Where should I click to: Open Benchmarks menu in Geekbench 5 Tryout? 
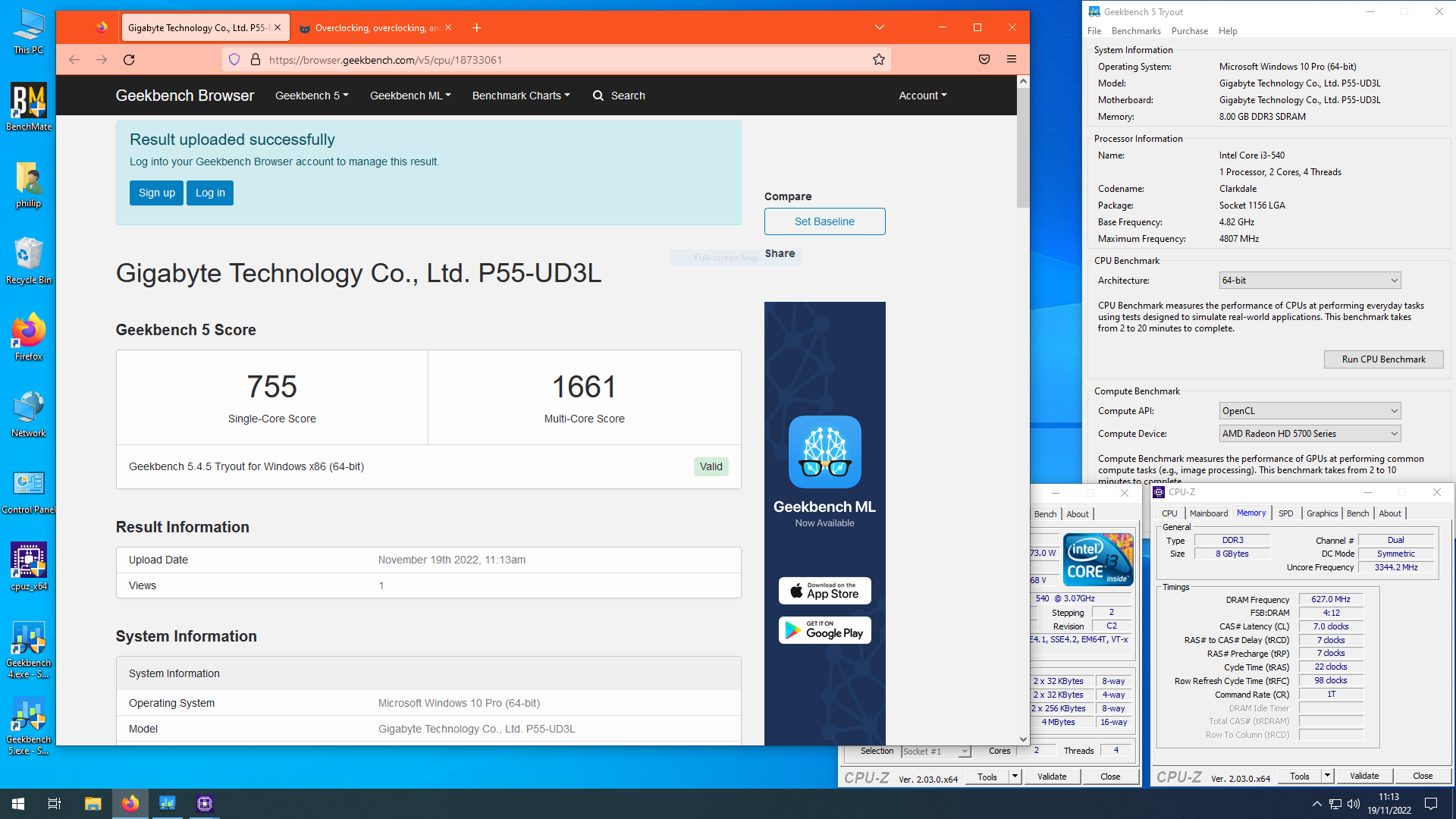point(1136,31)
